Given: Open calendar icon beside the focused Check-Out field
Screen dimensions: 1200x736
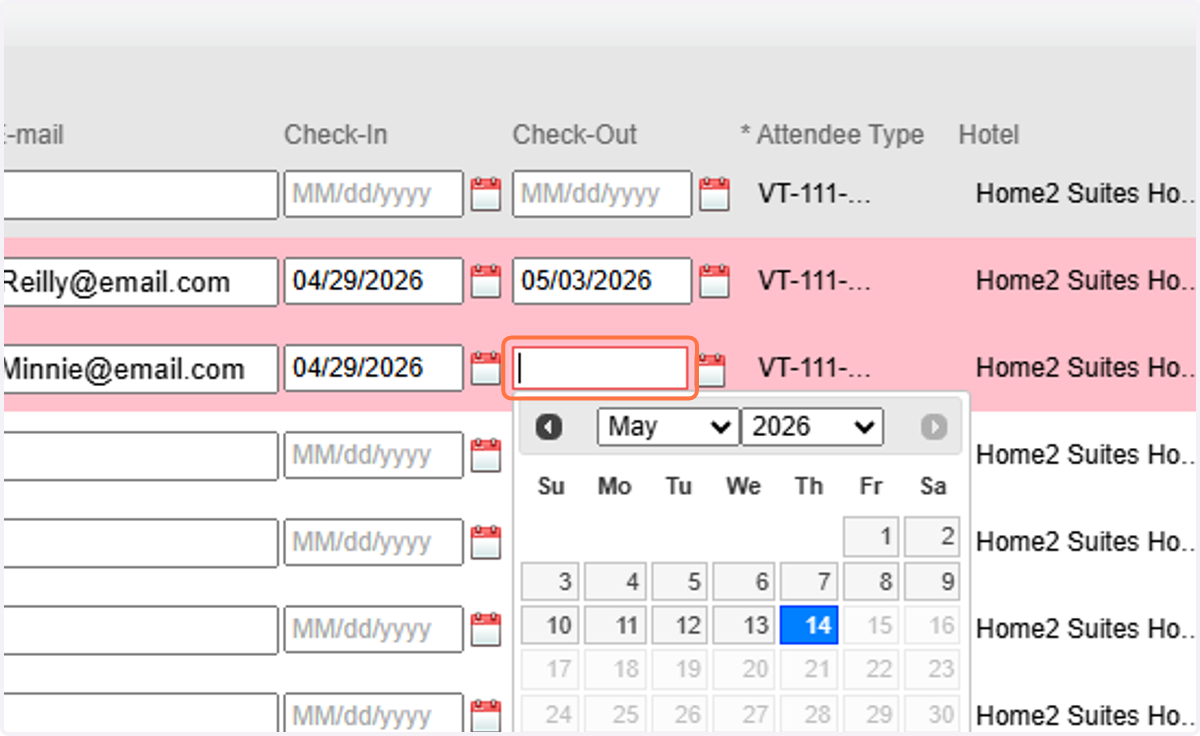Looking at the screenshot, I should click(712, 369).
